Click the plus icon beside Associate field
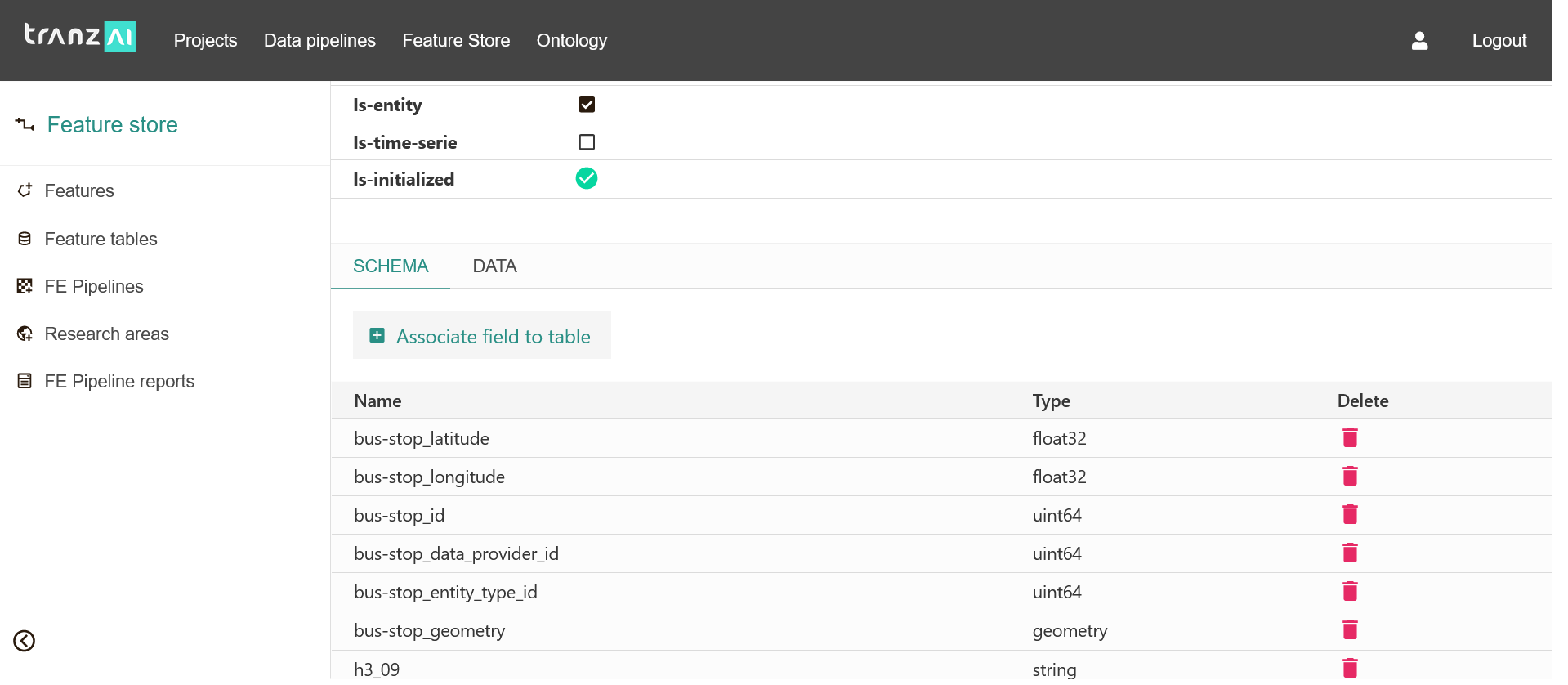1568x685 pixels. click(377, 335)
